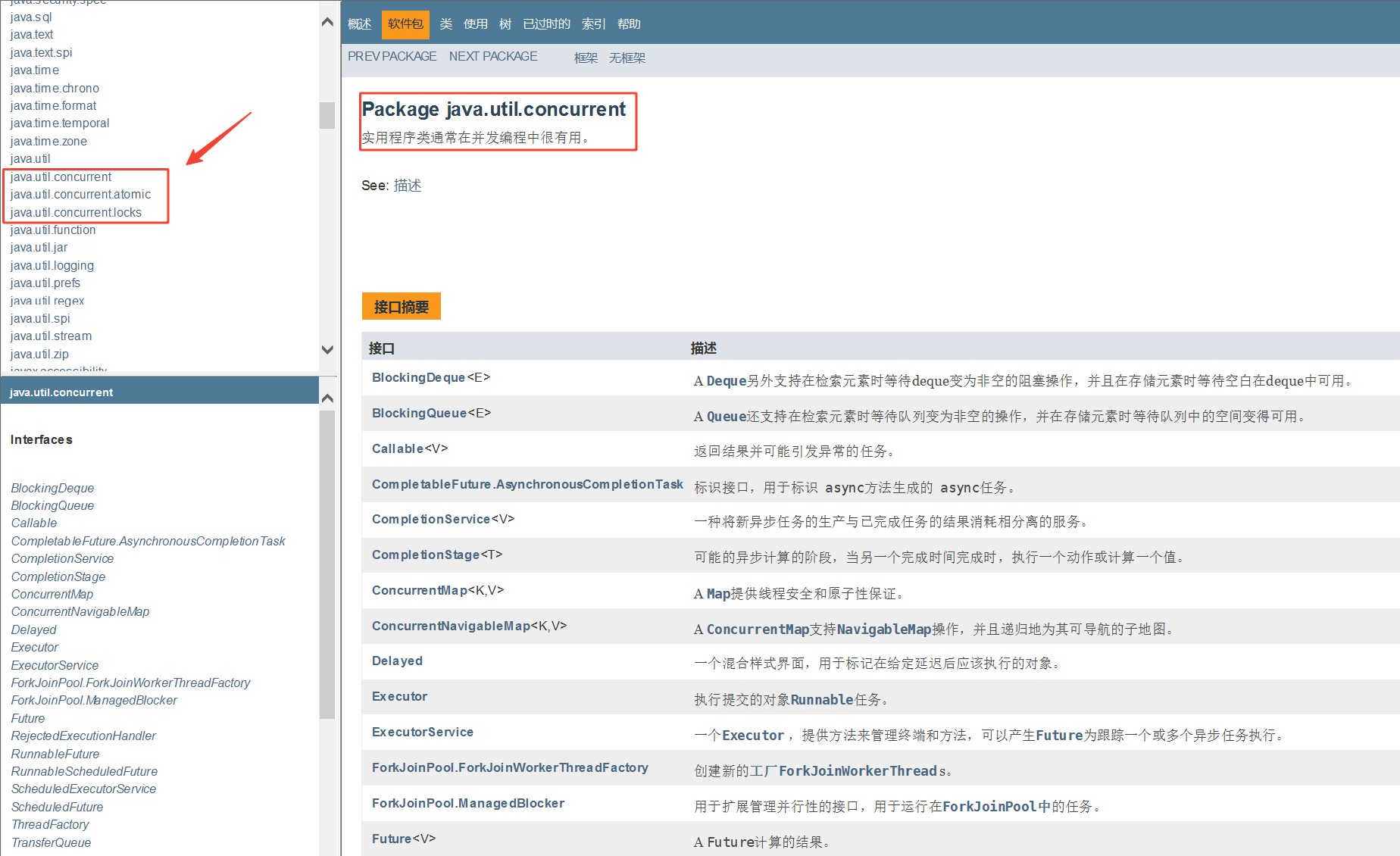This screenshot has width=1400, height=856.
Task: Open the ExecutorService link in the summary table
Action: click(423, 732)
